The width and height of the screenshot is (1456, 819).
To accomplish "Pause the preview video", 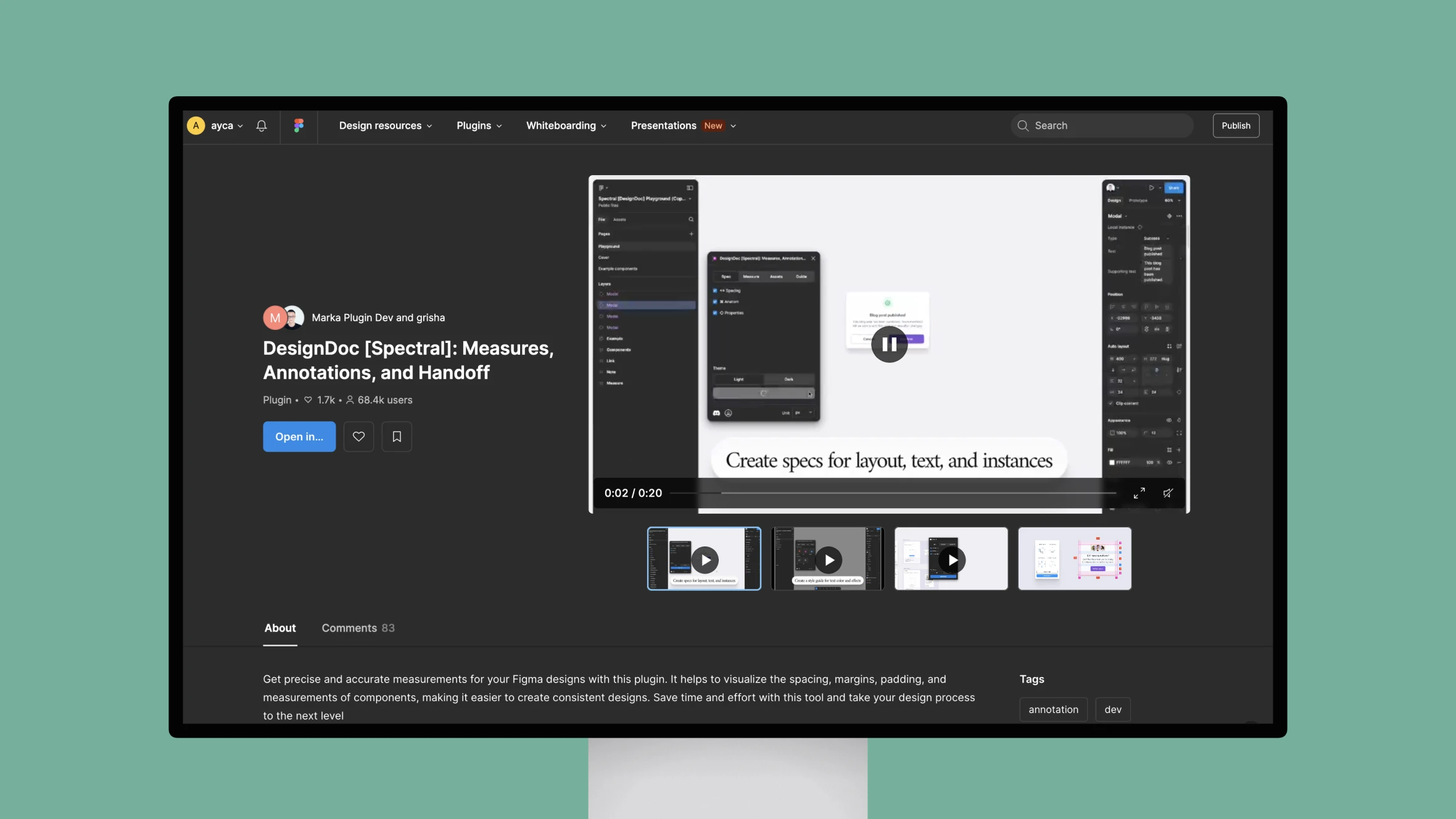I will click(889, 344).
